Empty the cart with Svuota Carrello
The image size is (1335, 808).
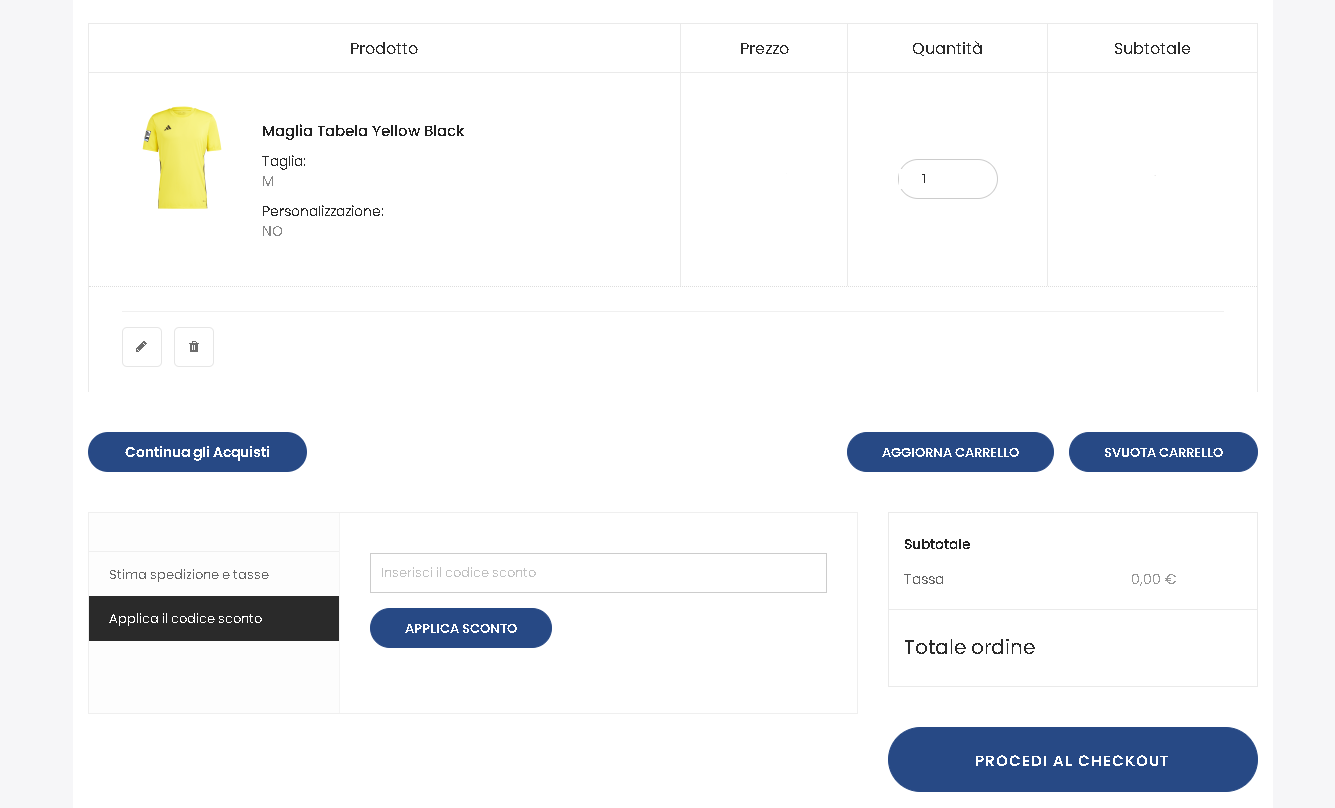tap(1163, 452)
